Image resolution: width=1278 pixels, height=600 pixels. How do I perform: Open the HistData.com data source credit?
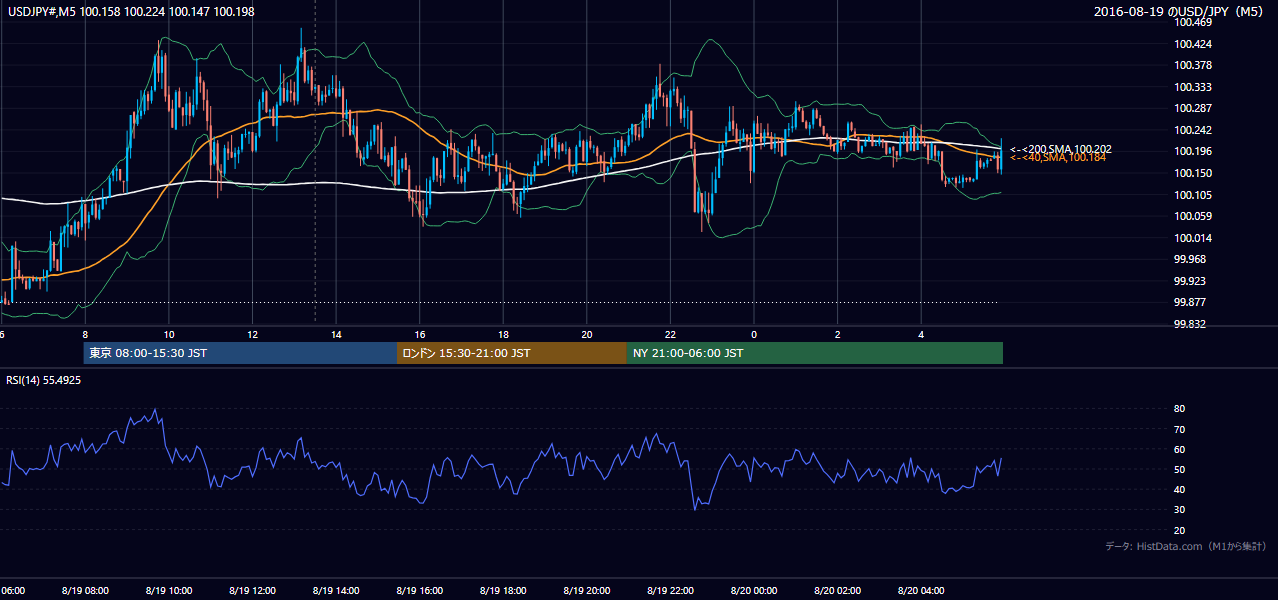(x=1185, y=546)
